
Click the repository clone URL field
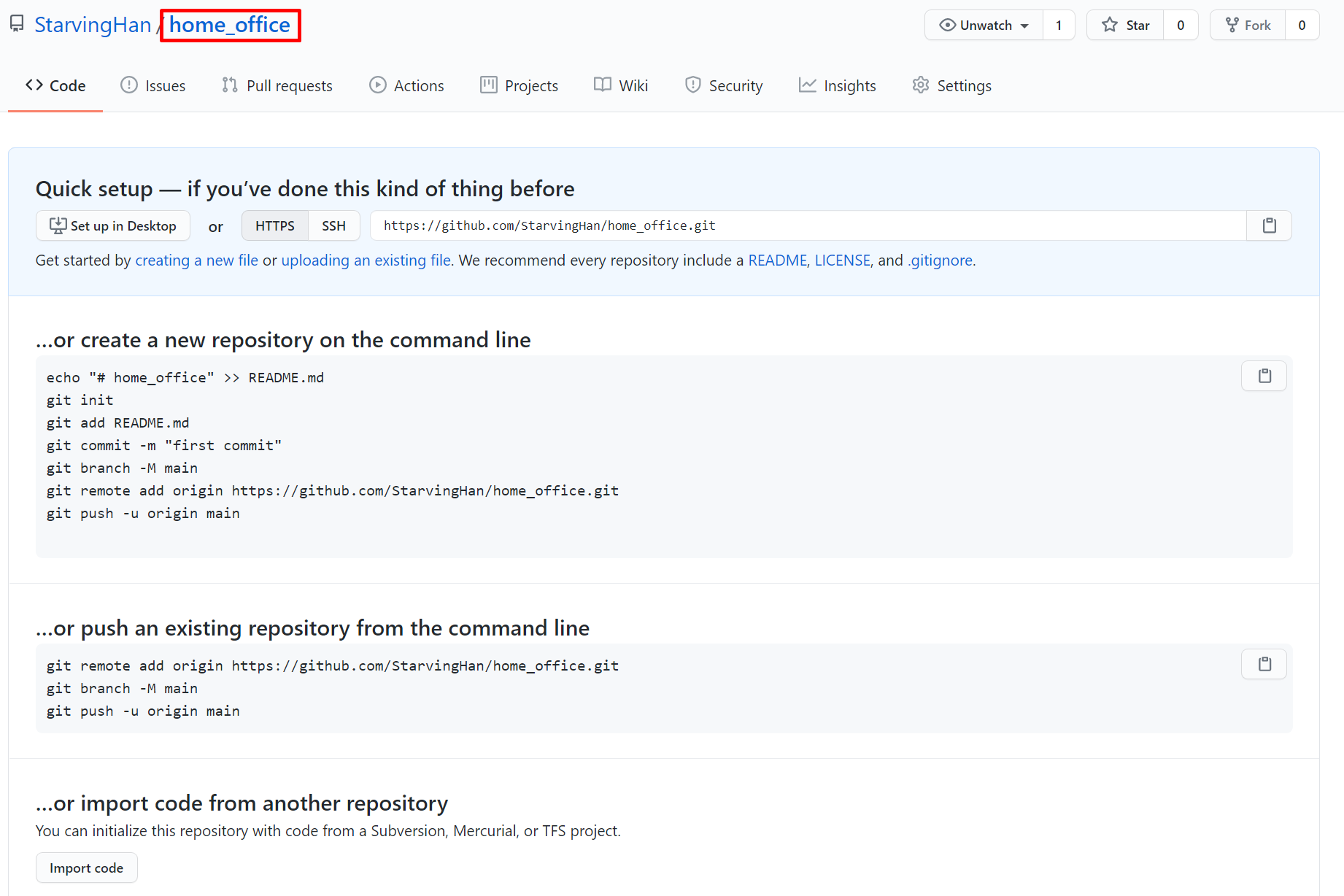(808, 225)
